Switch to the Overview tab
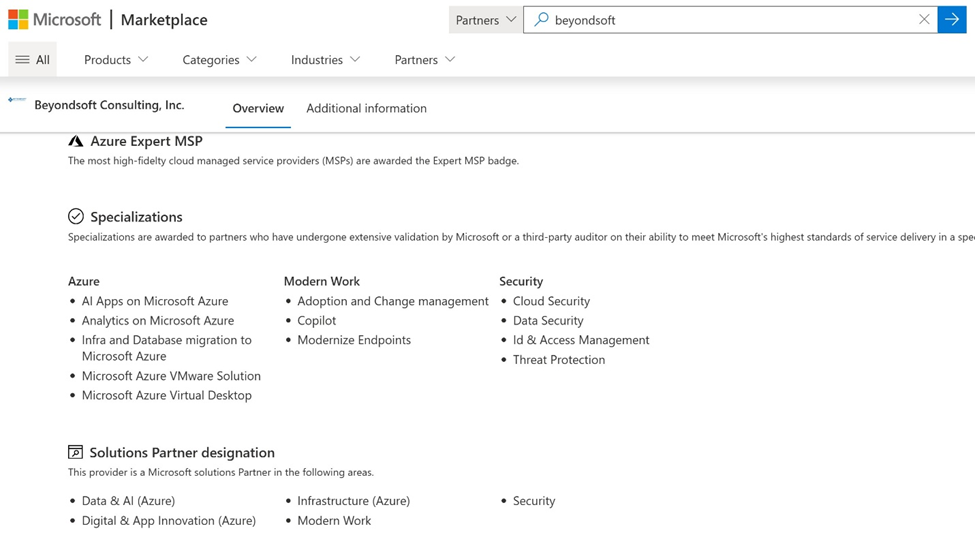 pyautogui.click(x=258, y=108)
